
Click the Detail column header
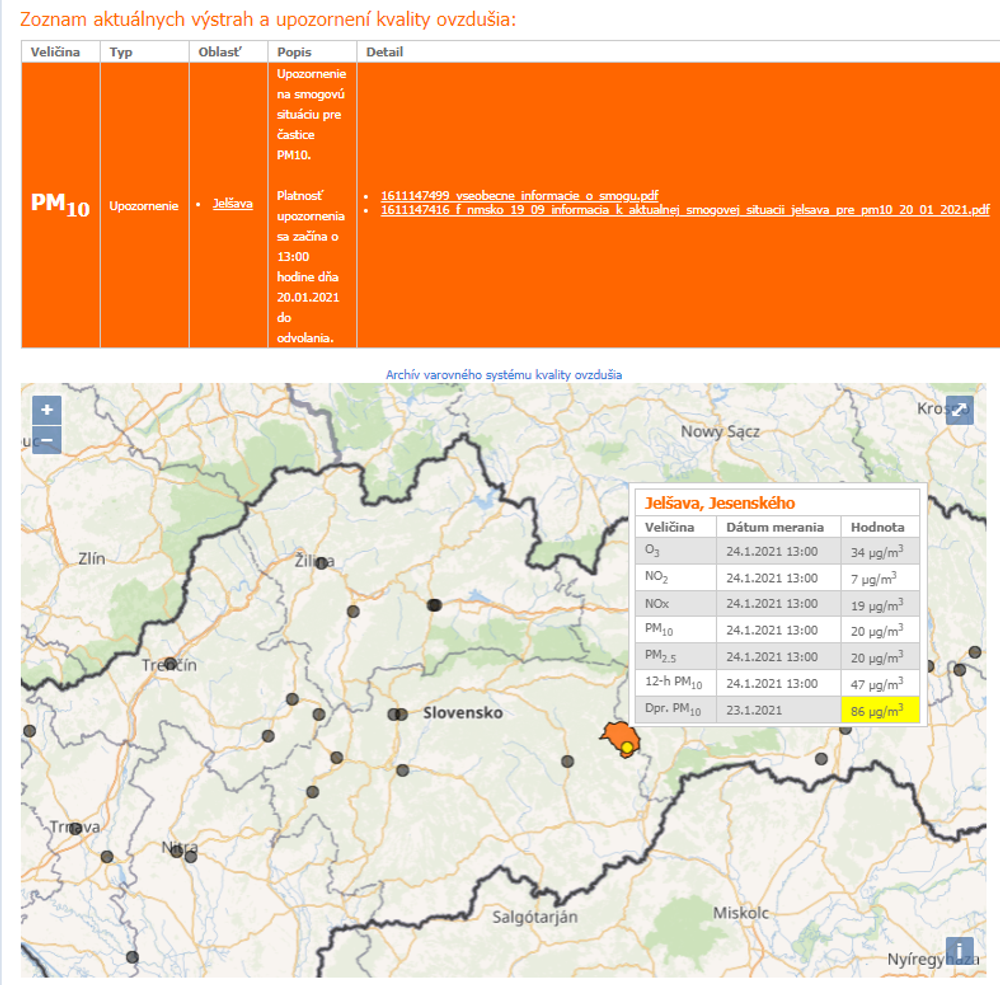click(x=385, y=52)
